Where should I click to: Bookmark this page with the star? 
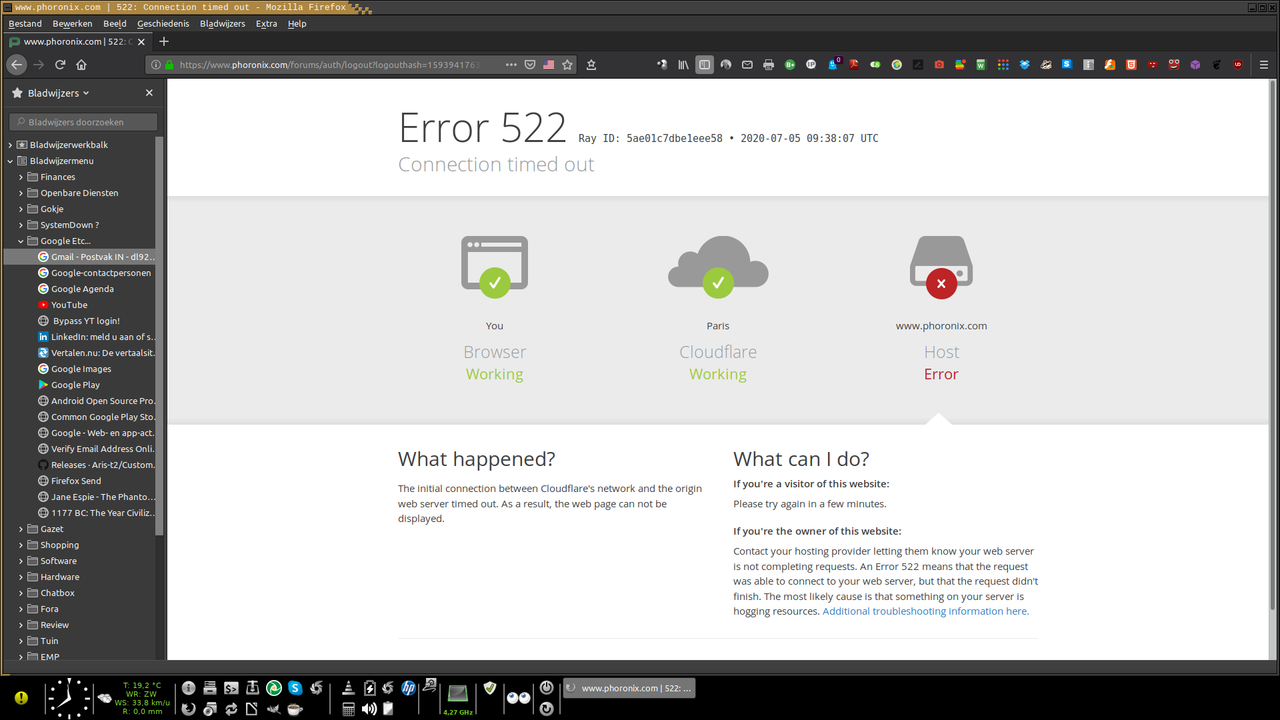567,64
